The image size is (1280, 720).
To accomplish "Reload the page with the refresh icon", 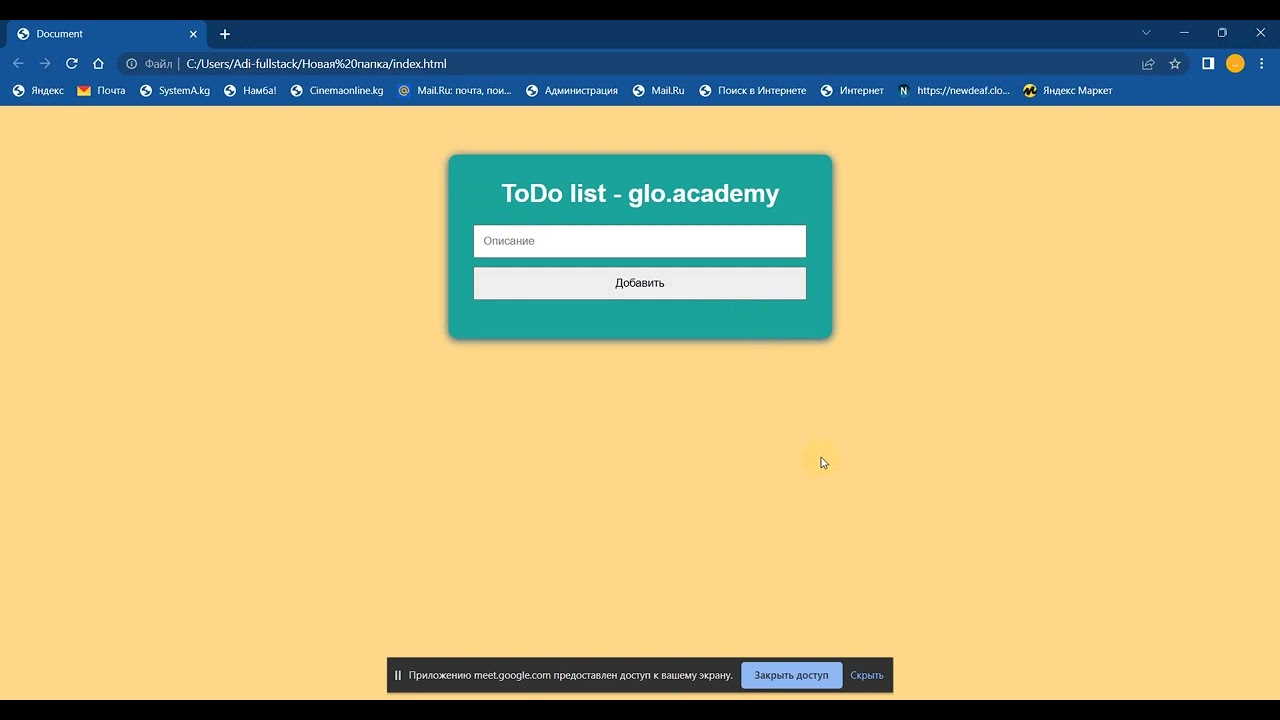I will [x=72, y=63].
